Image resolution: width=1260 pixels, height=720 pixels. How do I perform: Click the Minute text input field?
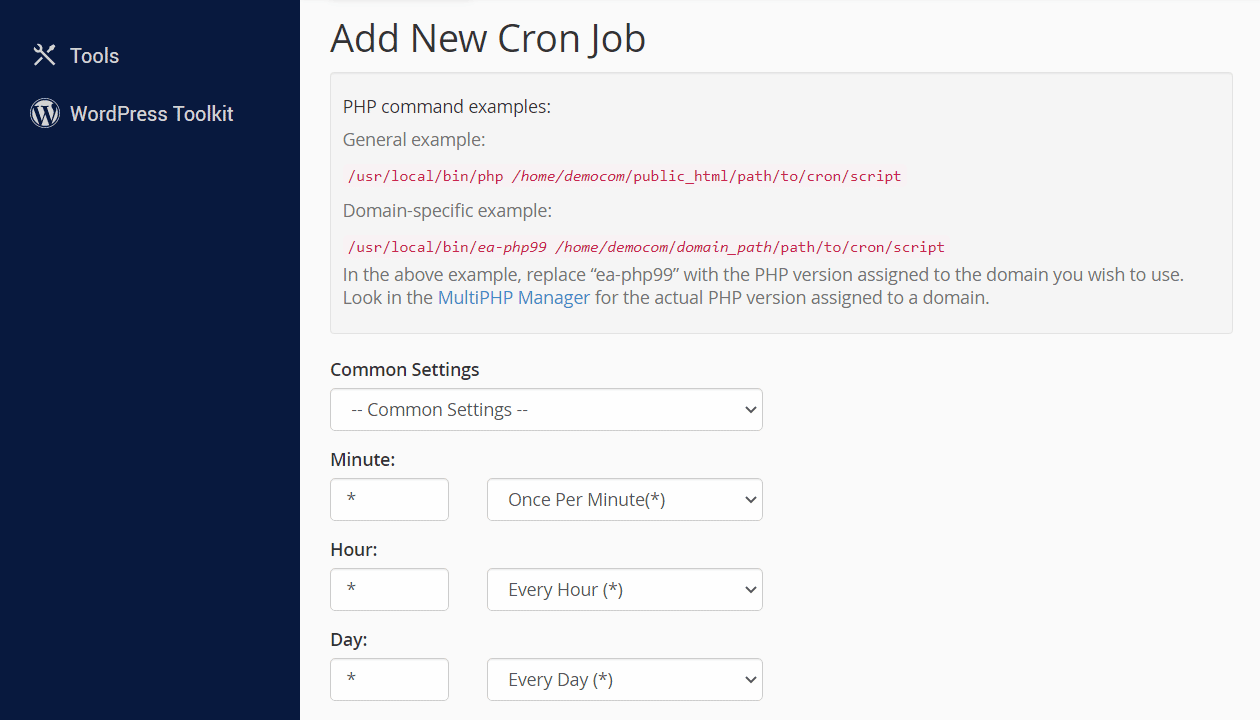click(389, 500)
